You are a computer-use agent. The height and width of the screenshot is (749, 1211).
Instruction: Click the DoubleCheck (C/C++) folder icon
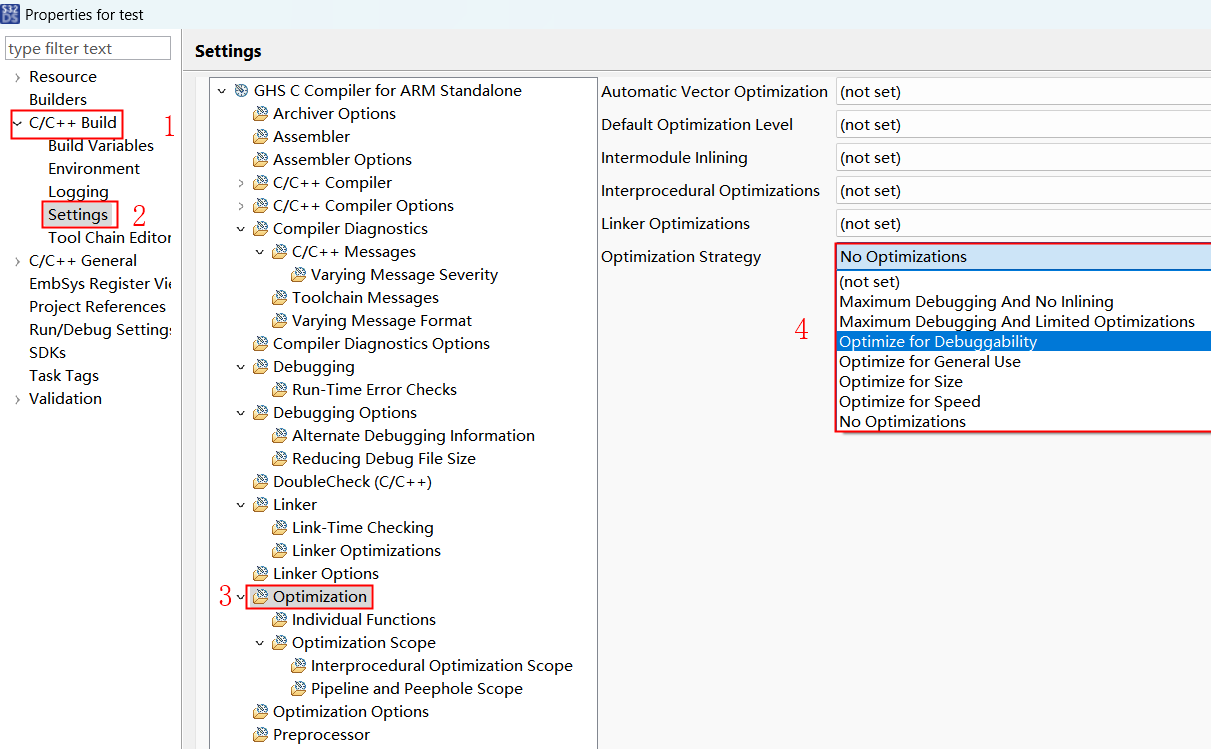pyautogui.click(x=260, y=482)
